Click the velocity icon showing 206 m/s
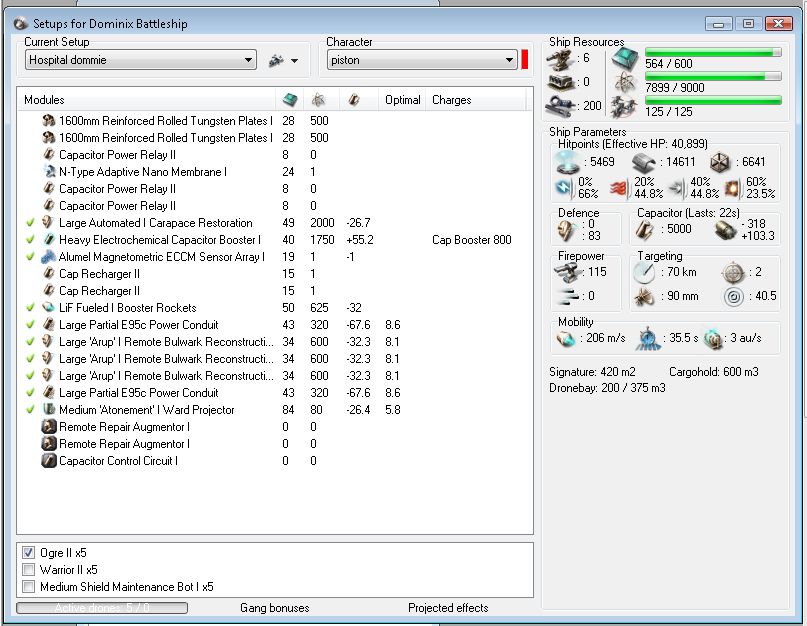This screenshot has width=807, height=626. (566, 339)
